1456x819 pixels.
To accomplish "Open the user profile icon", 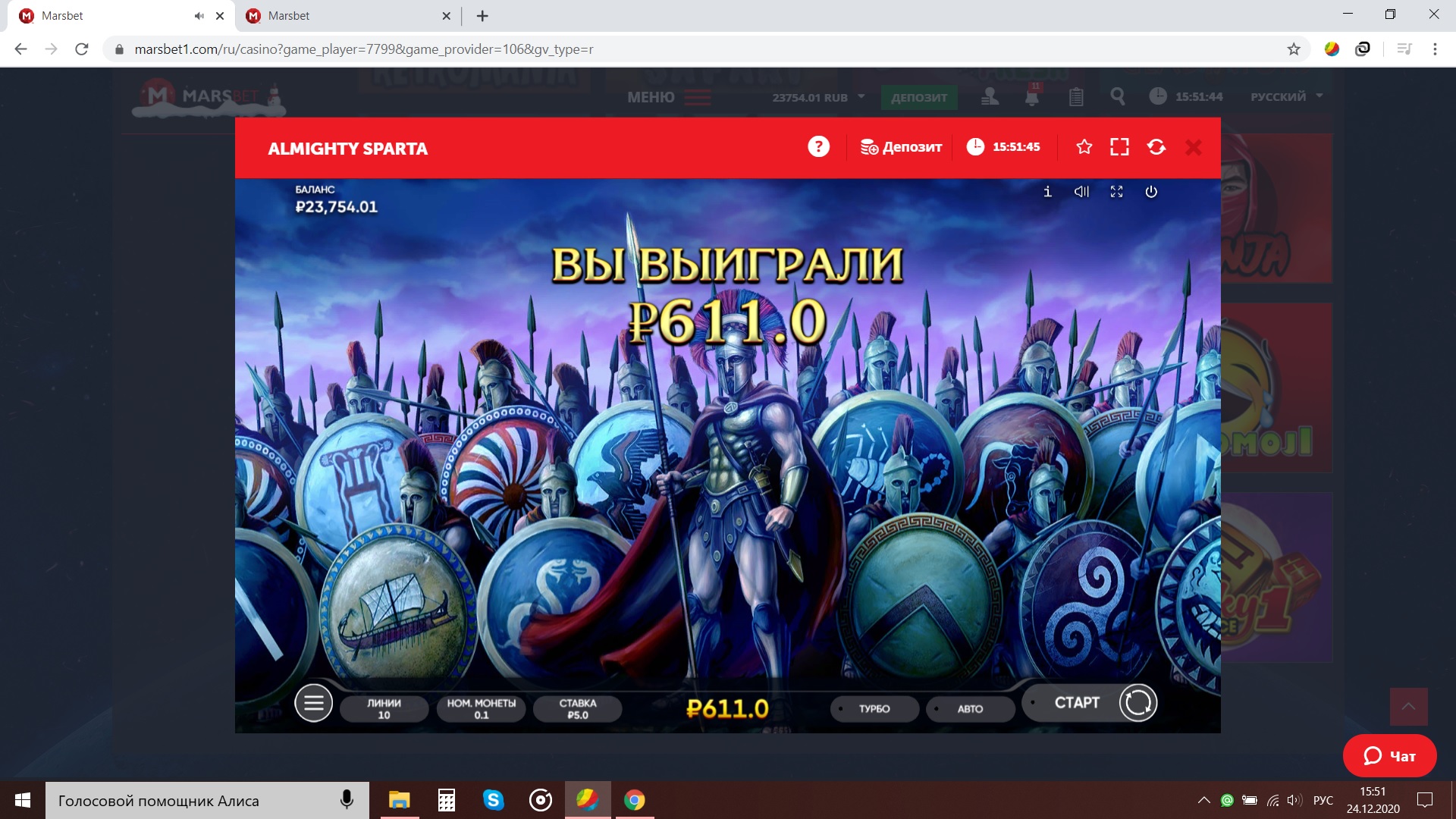I will click(990, 96).
